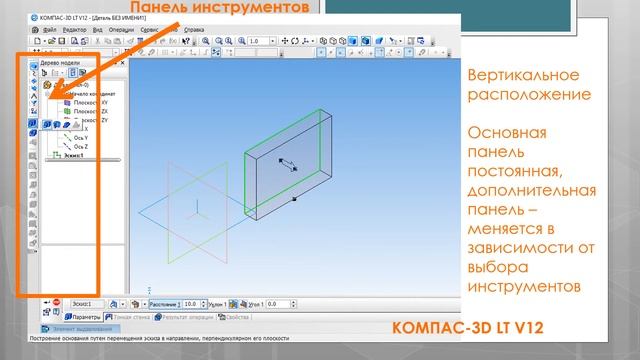Click the Расстояние 1 spinner arrows
640x360 pixels.
click(x=204, y=304)
